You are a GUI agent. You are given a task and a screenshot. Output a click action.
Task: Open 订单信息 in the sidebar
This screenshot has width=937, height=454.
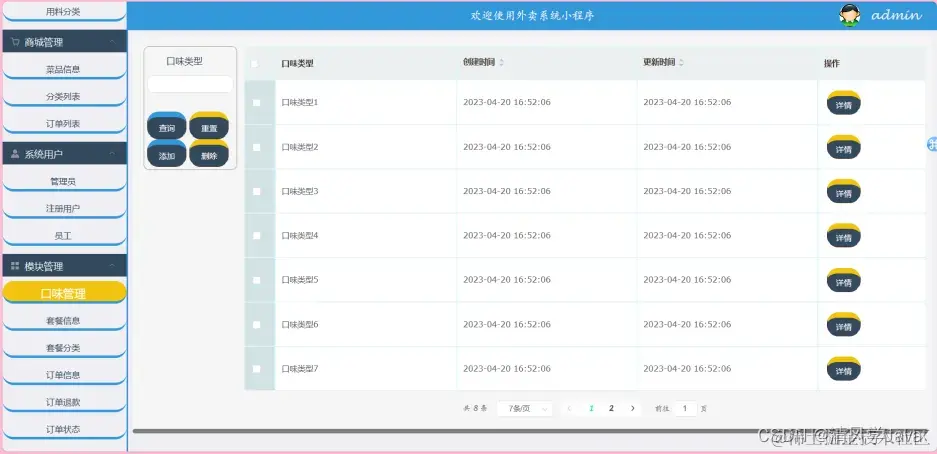64,375
